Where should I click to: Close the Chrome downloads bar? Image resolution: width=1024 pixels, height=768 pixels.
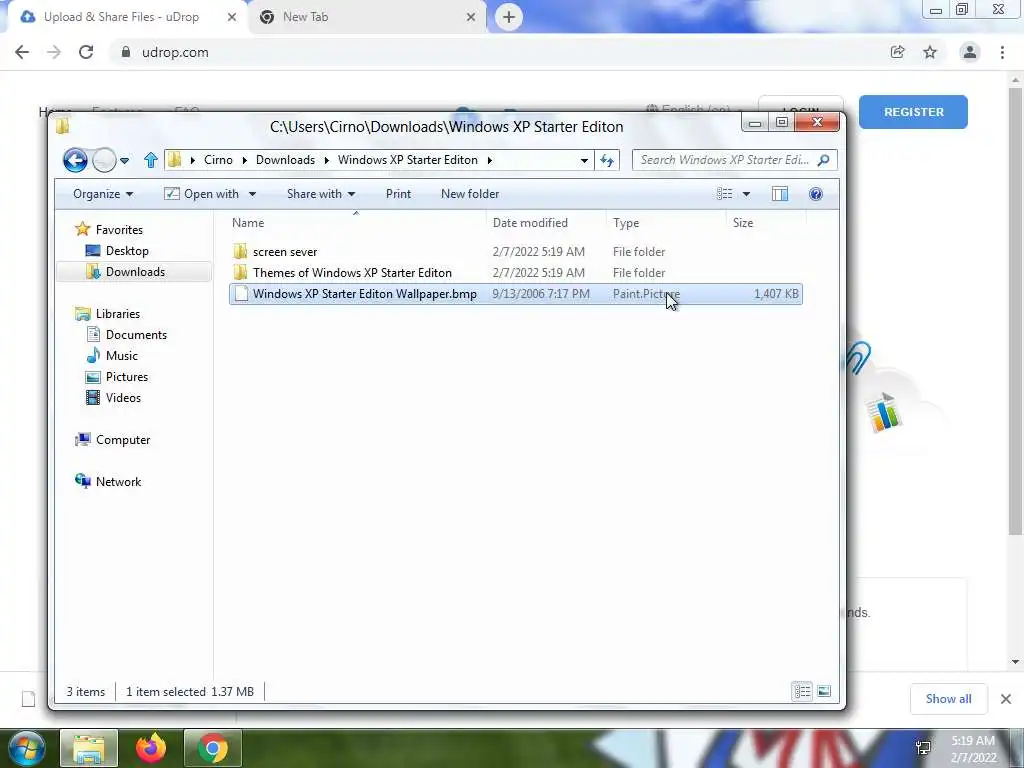click(x=1006, y=699)
